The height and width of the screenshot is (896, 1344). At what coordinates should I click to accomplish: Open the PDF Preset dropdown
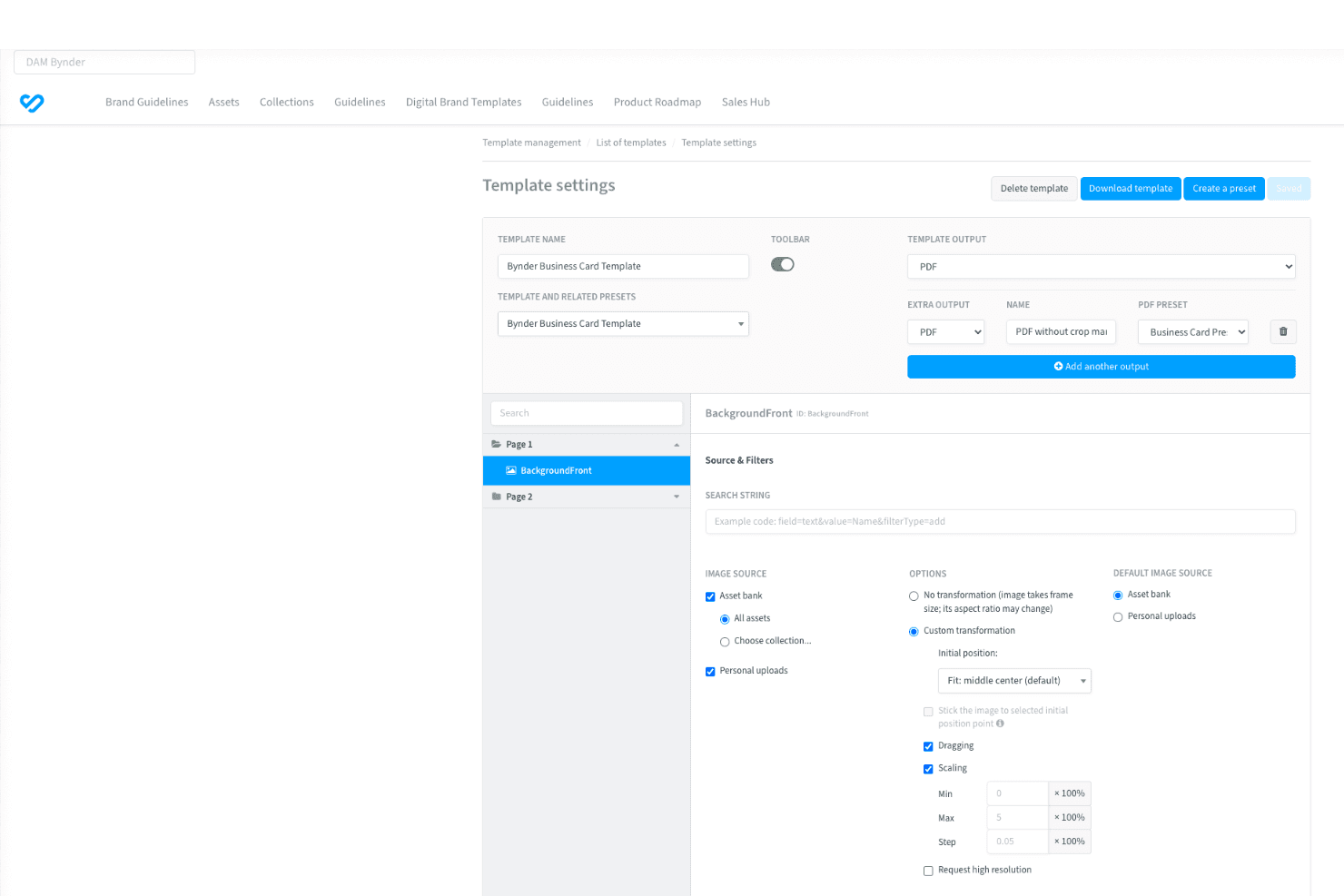point(1193,332)
